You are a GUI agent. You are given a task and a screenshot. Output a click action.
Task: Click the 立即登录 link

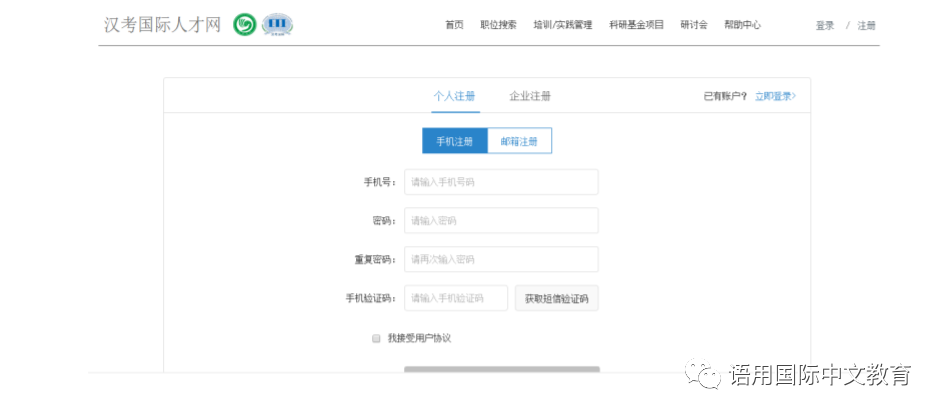tap(776, 96)
